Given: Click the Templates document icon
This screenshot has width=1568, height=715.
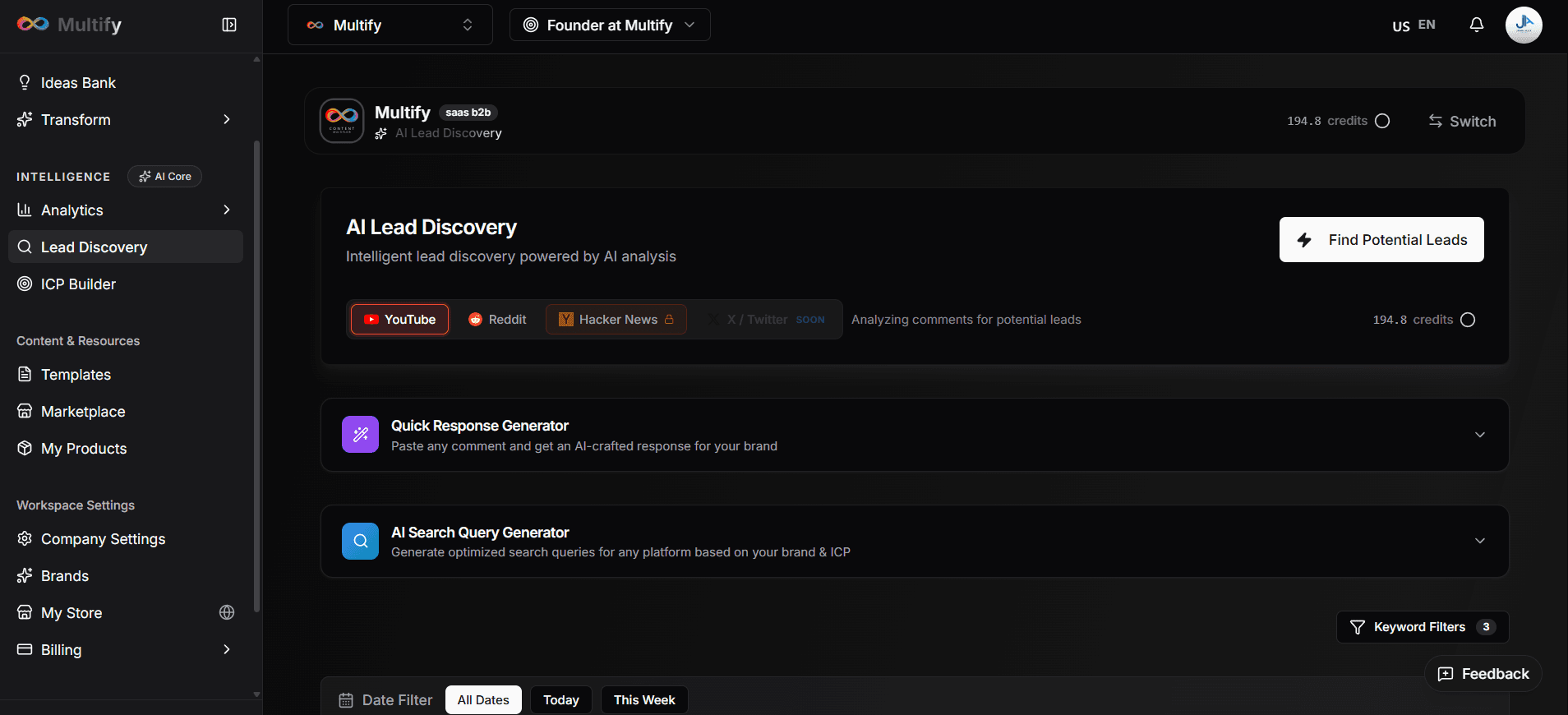Looking at the screenshot, I should (x=25, y=374).
